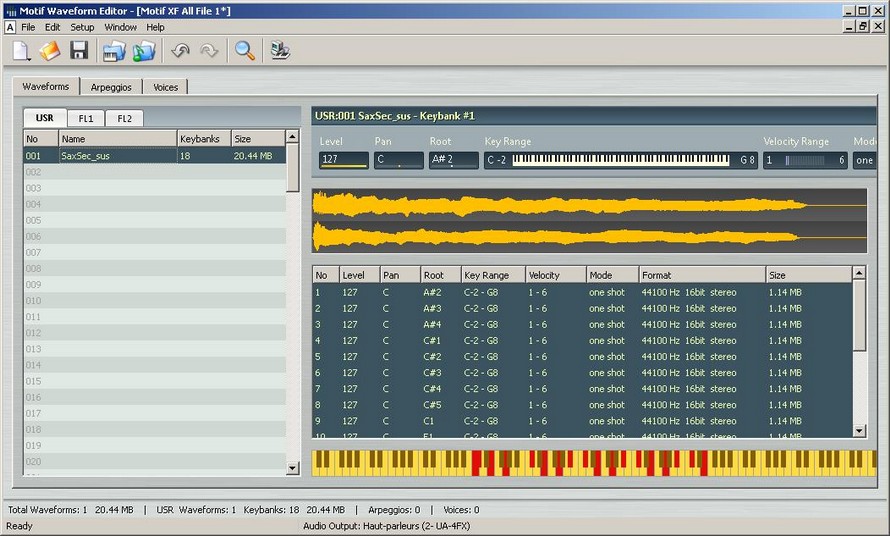Image resolution: width=890 pixels, height=536 pixels.
Task: Click the Undo arrow icon
Action: pyautogui.click(x=180, y=50)
